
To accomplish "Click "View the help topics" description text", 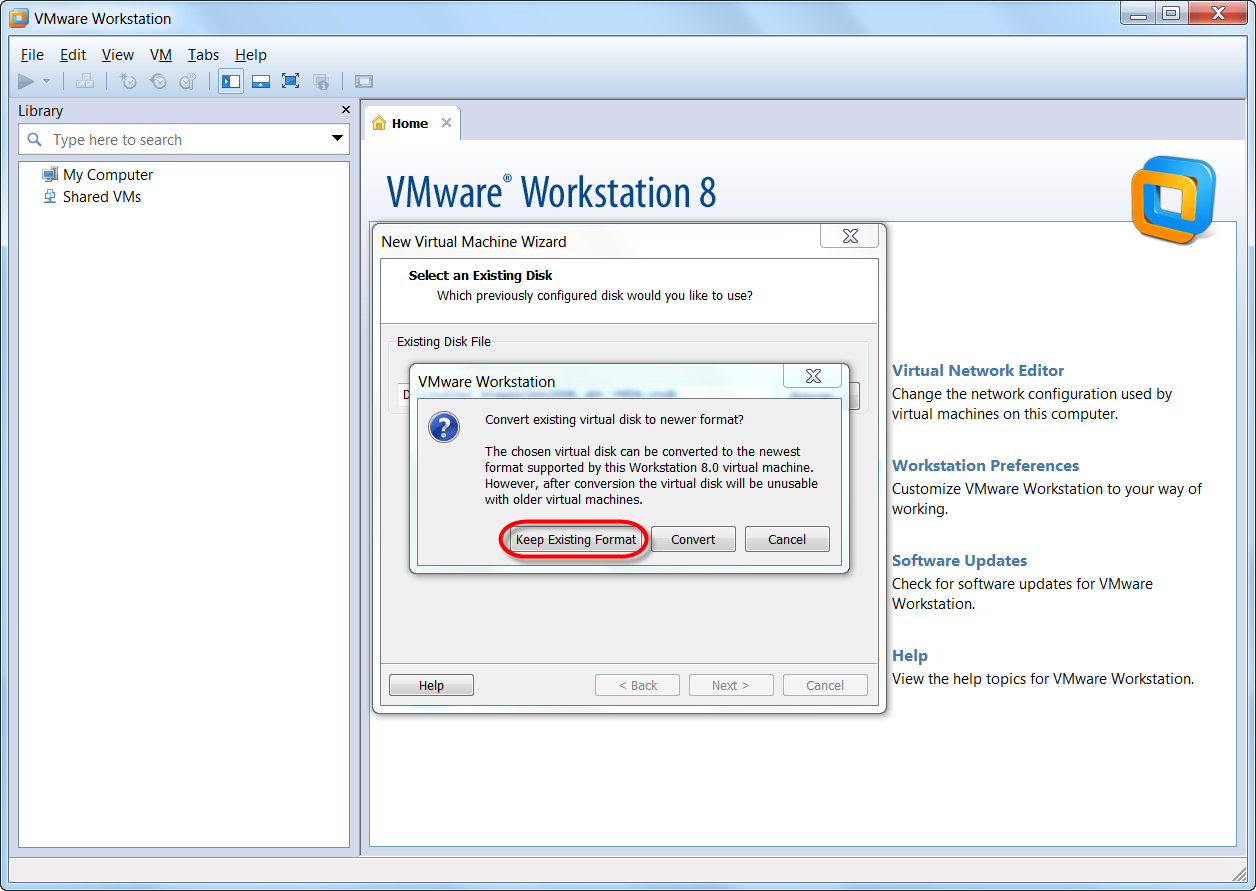I will 1043,679.
